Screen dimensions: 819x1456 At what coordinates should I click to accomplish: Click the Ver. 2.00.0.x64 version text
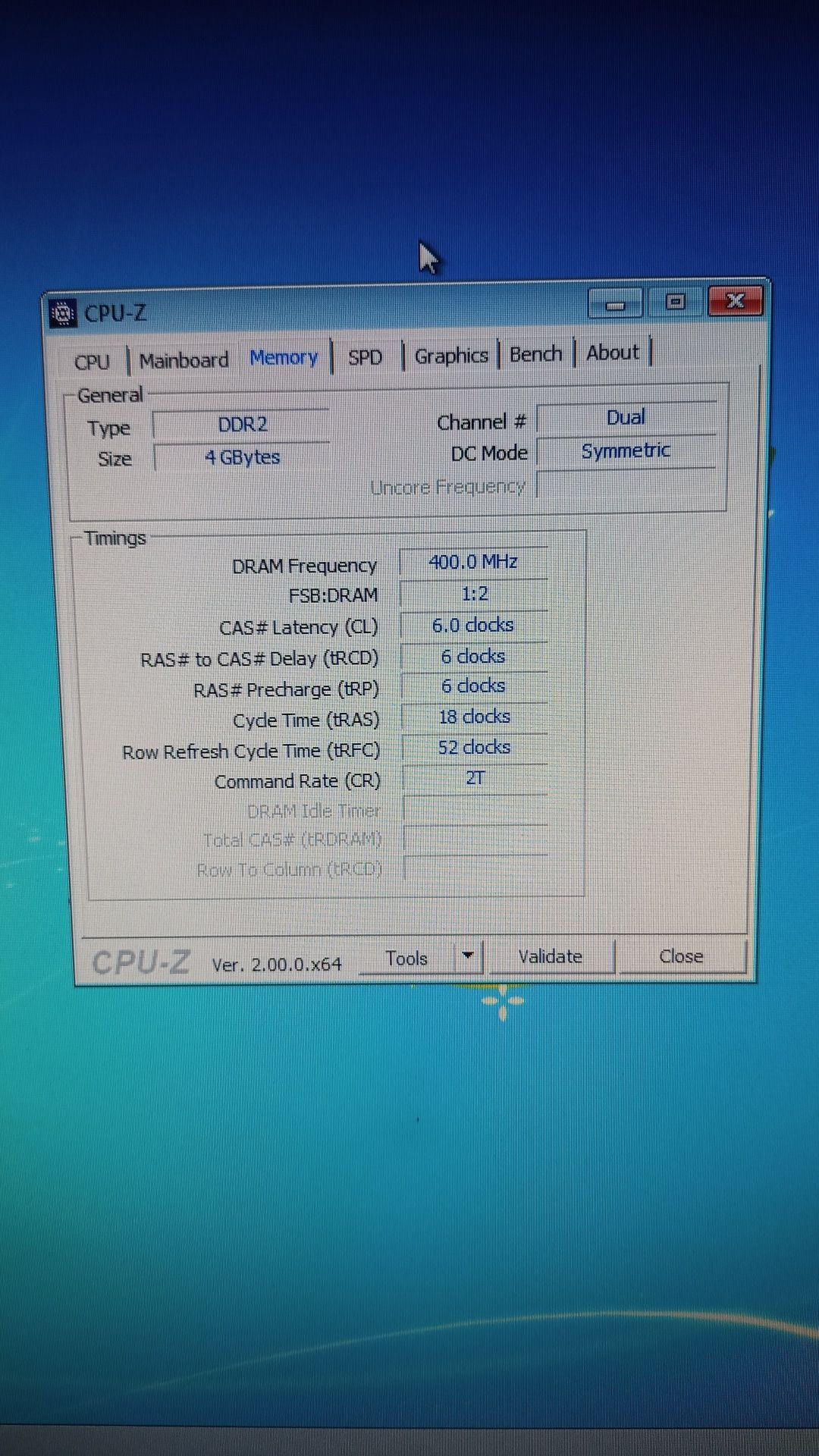tap(277, 965)
